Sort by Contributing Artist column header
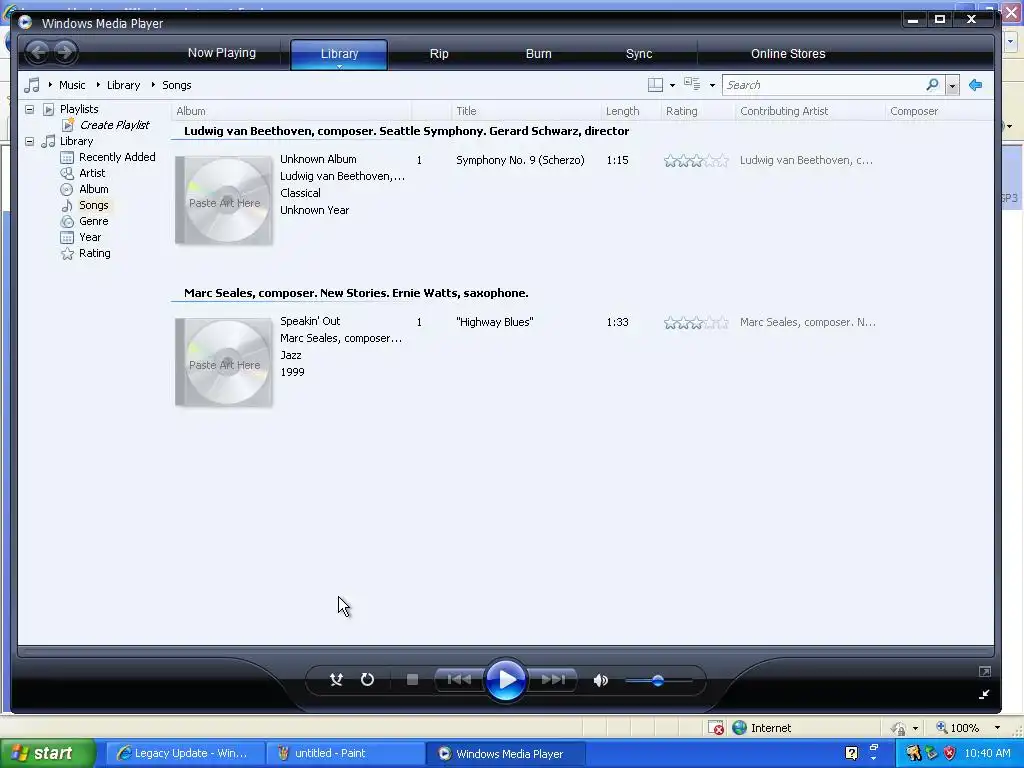Screen dimensions: 1024x768 810,111
